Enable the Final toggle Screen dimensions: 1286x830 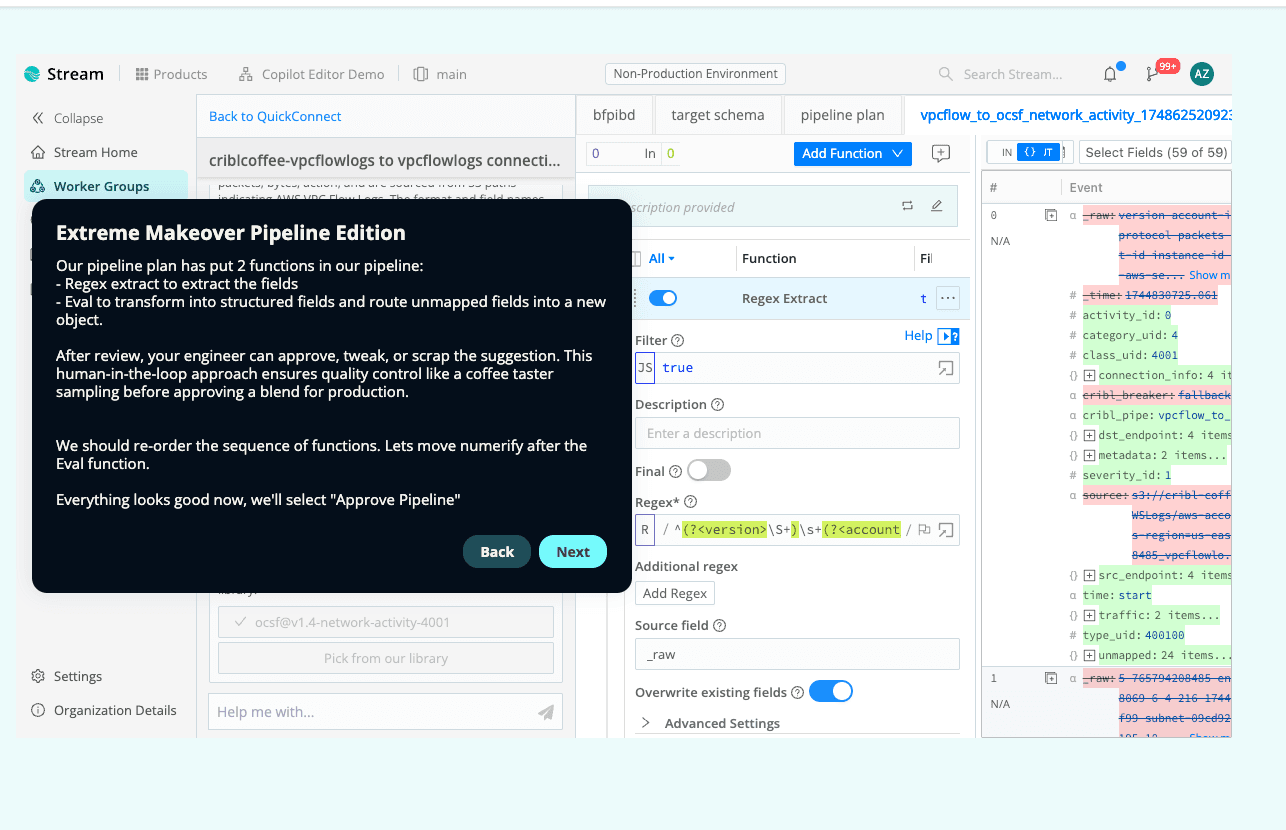point(710,470)
